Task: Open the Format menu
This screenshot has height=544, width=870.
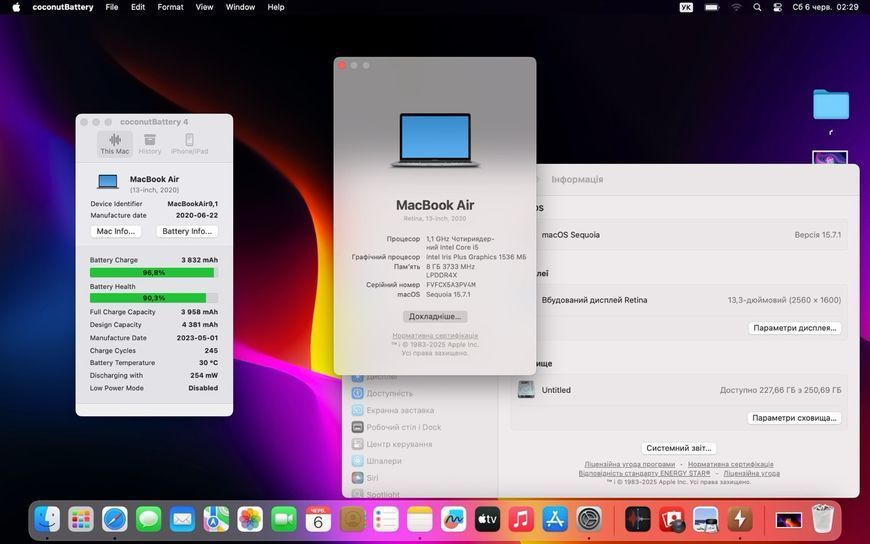Action: (x=170, y=7)
